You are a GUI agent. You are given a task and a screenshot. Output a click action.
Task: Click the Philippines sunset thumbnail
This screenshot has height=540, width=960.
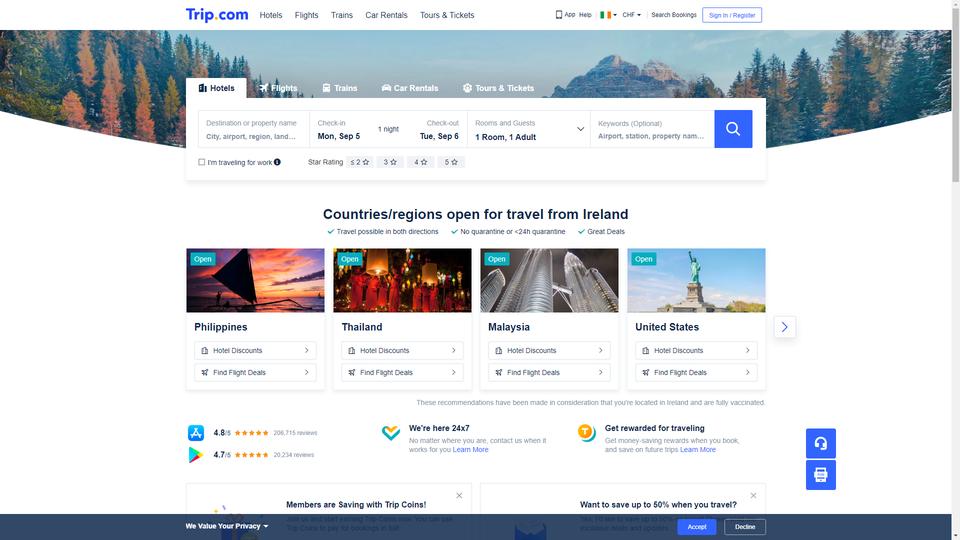pos(255,280)
